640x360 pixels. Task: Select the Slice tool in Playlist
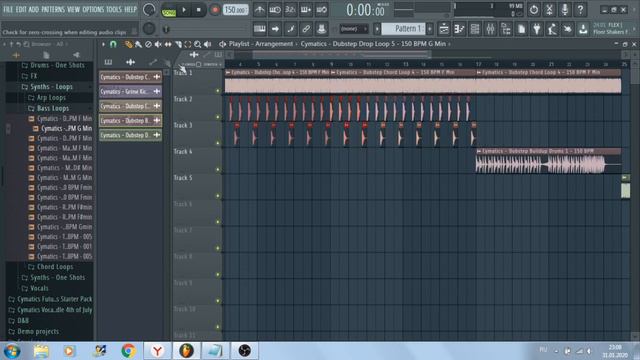(x=178, y=44)
